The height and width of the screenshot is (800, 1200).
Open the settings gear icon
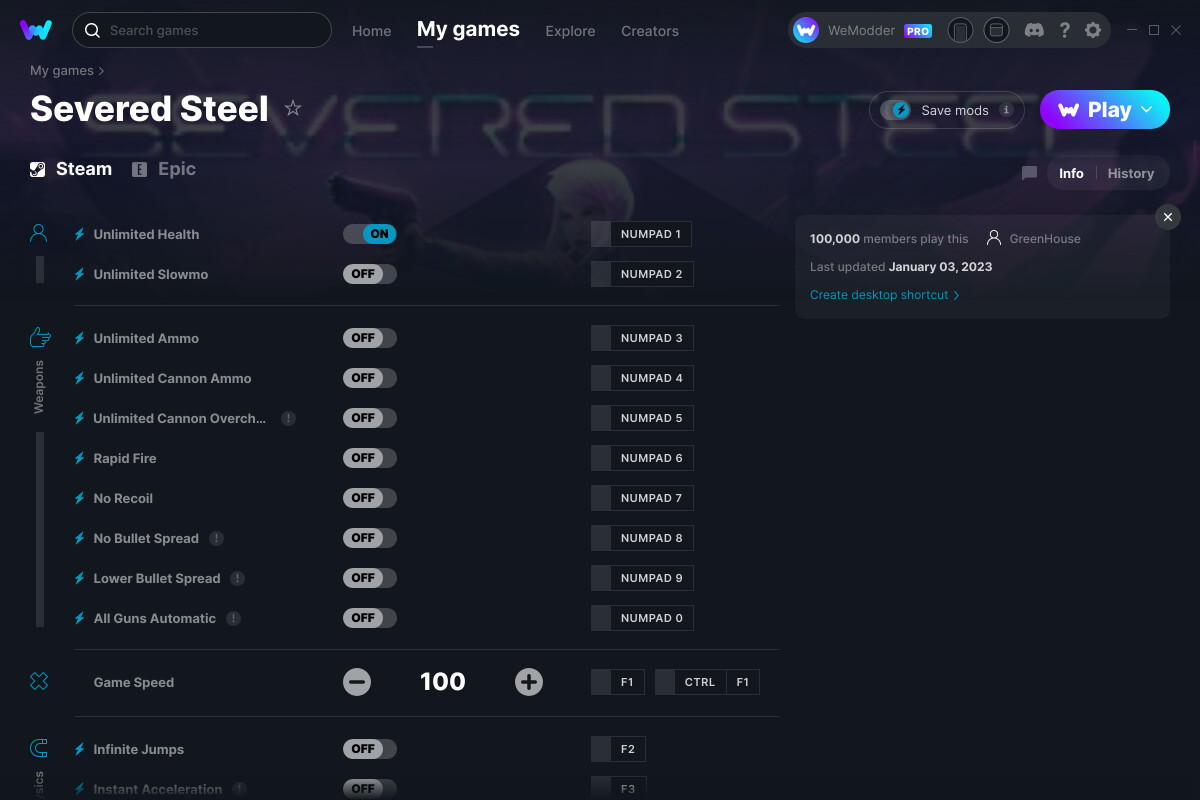tap(1093, 30)
